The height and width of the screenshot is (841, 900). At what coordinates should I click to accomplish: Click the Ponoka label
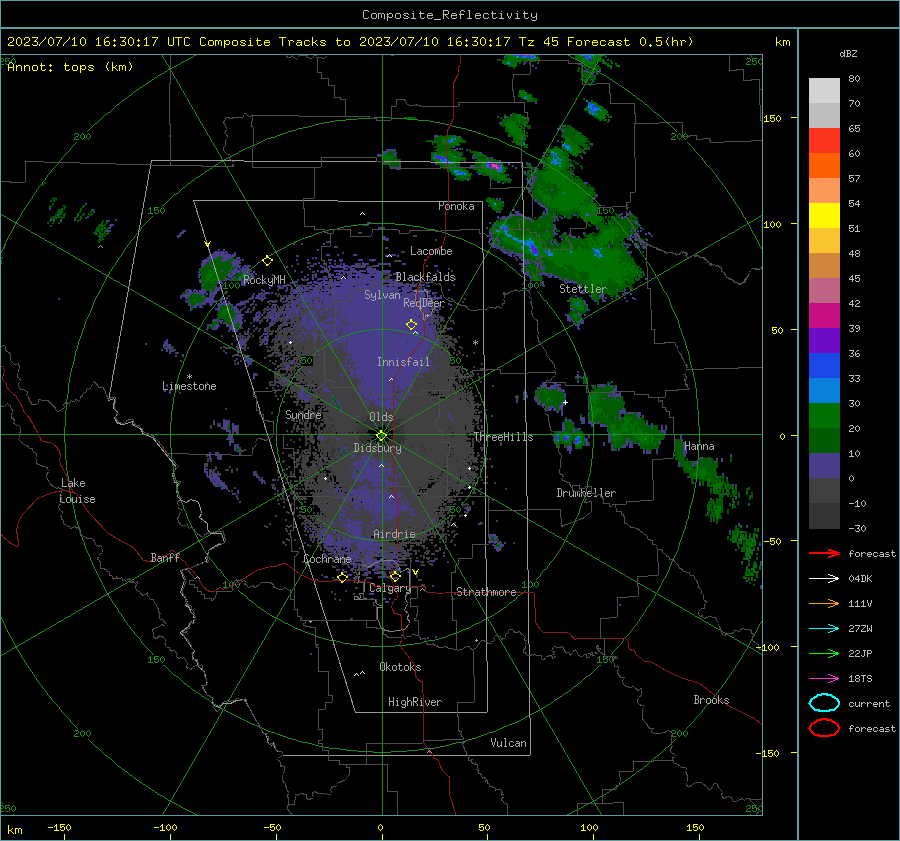pyautogui.click(x=456, y=206)
